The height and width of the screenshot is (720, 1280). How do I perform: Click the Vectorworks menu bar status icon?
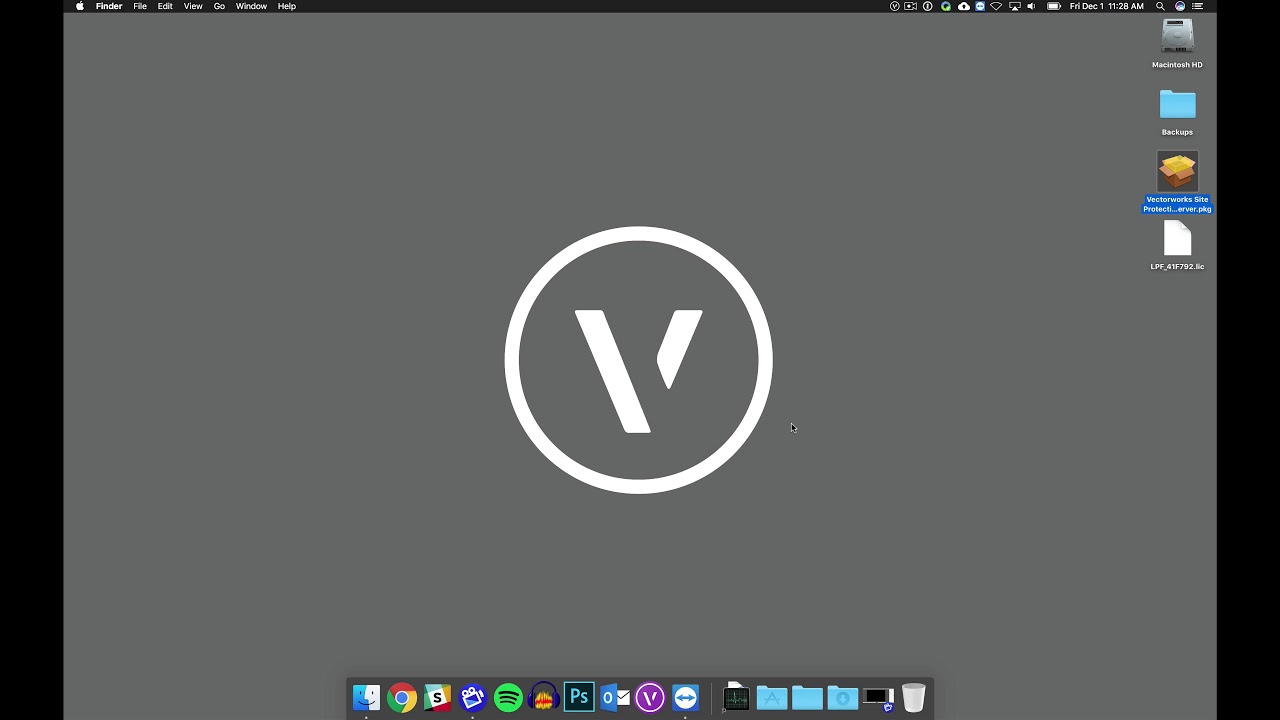(894, 6)
